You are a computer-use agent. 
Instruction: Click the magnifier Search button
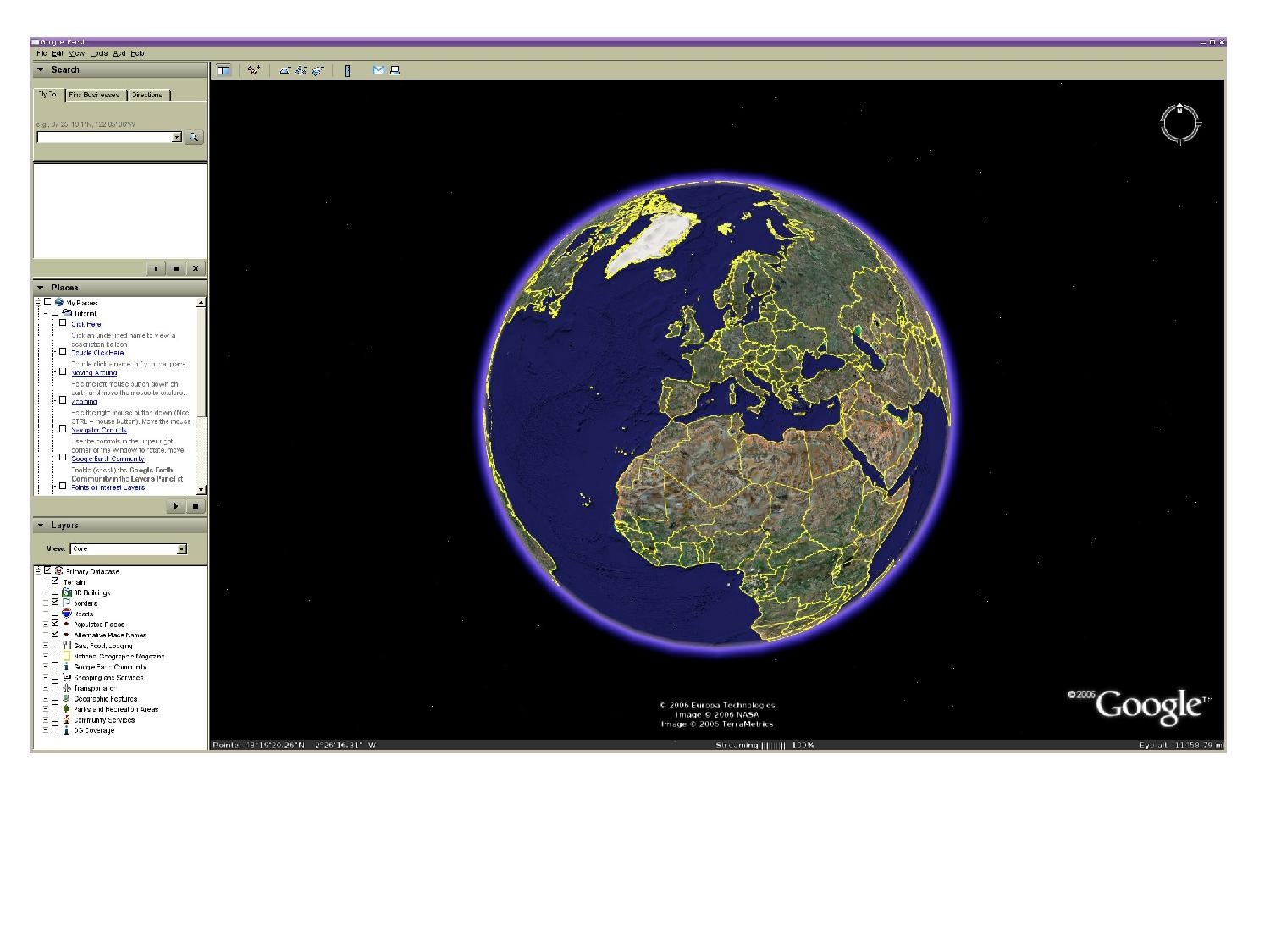point(194,137)
